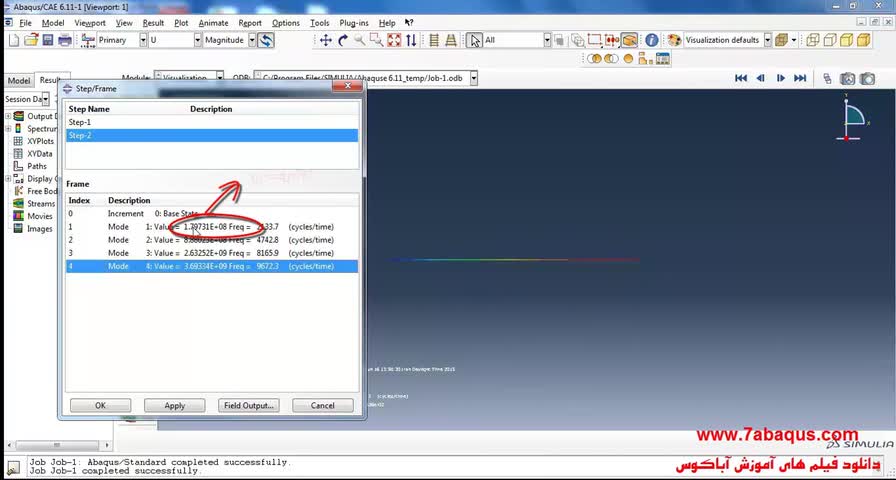Open a file with the folder icon
Screen dimensions: 896x480
31,40
